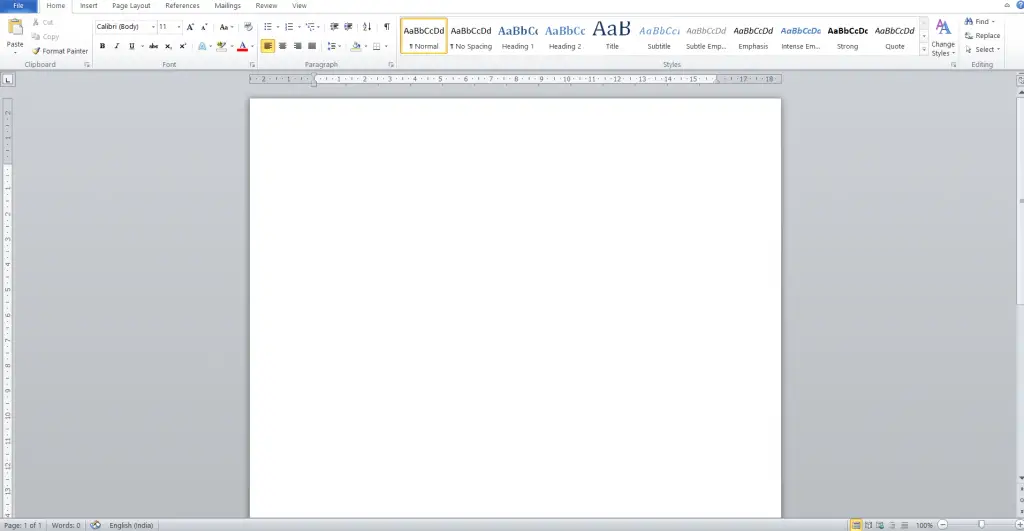Image resolution: width=1024 pixels, height=531 pixels.
Task: Increase the paragraph indent
Action: pos(348,27)
